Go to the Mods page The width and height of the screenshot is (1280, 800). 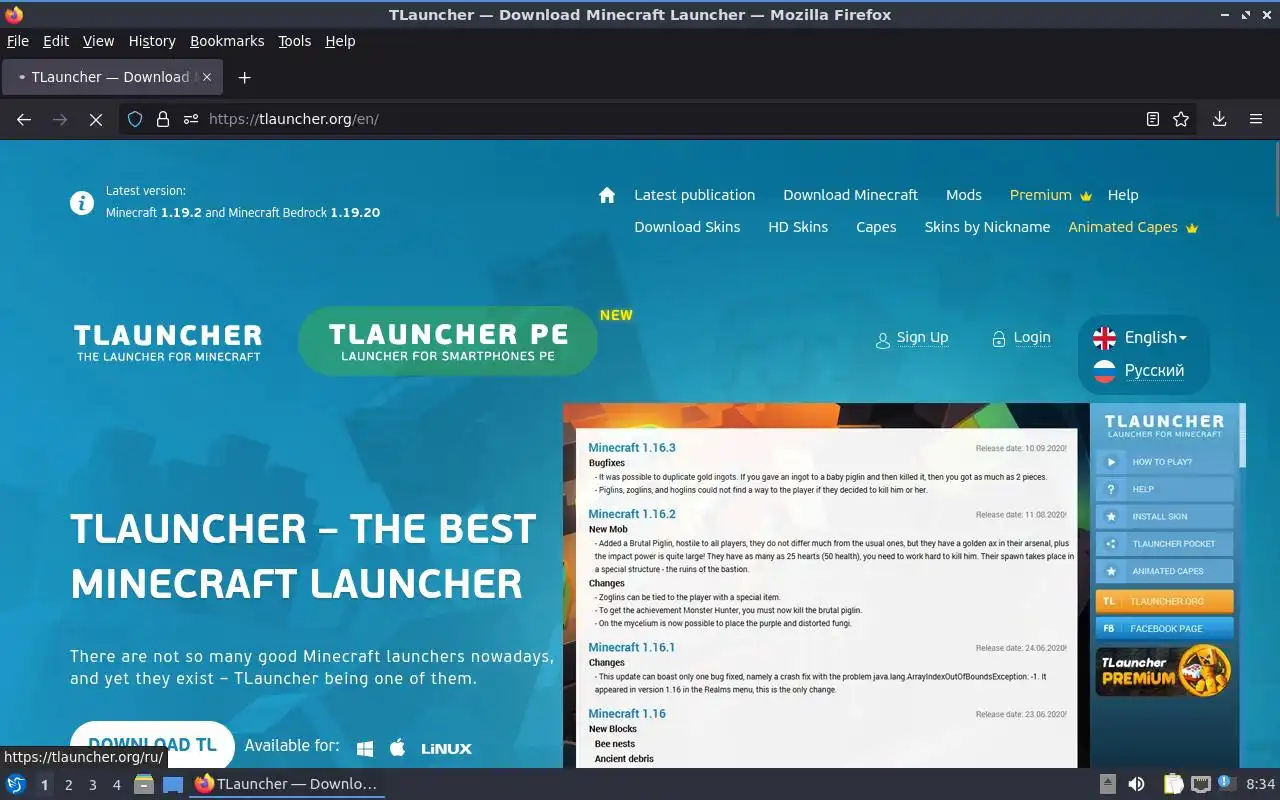click(964, 195)
